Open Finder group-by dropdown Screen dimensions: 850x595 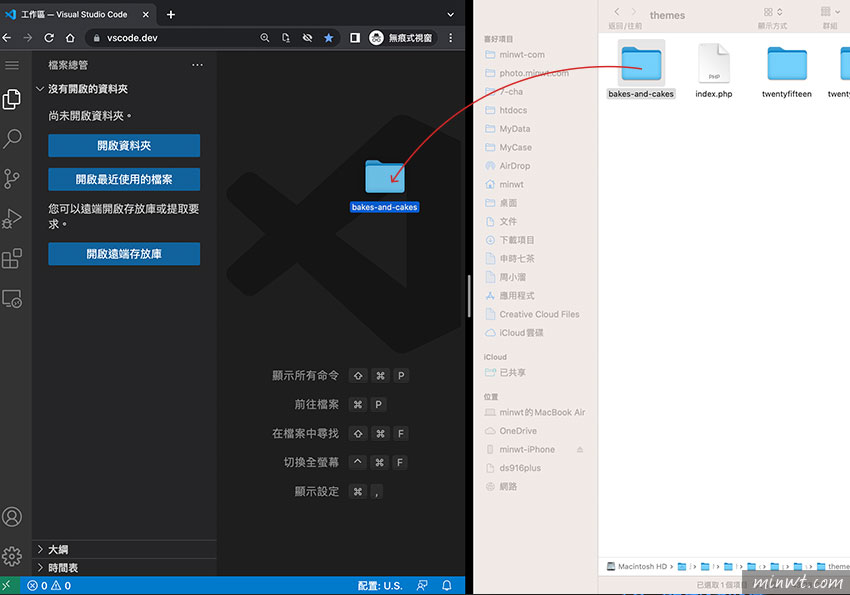(x=830, y=12)
